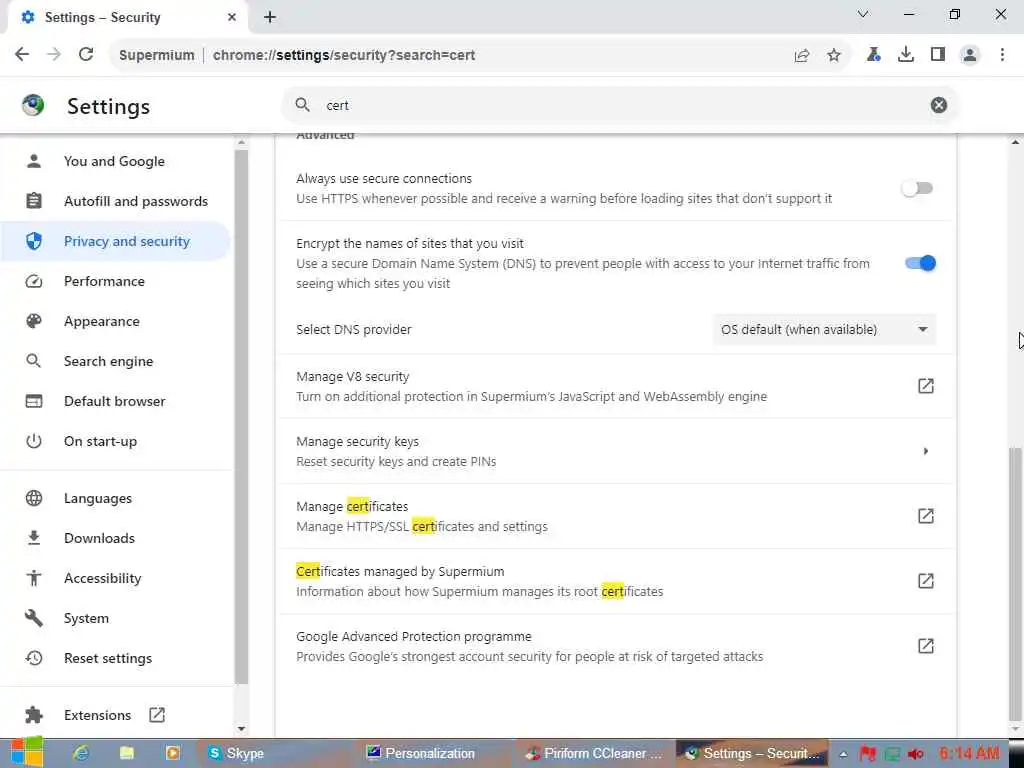
Task: Open System settings
Action: (x=115, y=618)
